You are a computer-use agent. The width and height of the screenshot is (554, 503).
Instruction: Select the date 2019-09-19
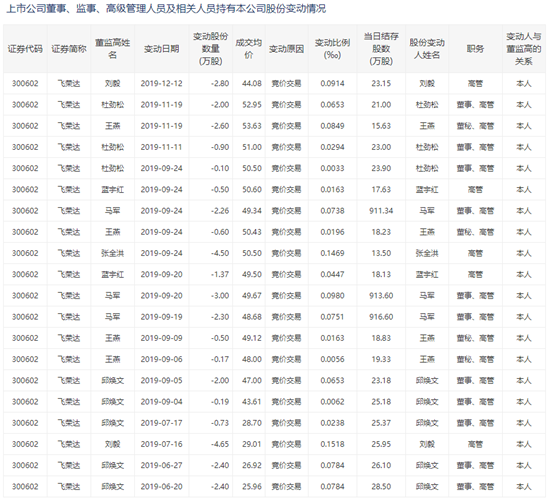click(x=161, y=317)
